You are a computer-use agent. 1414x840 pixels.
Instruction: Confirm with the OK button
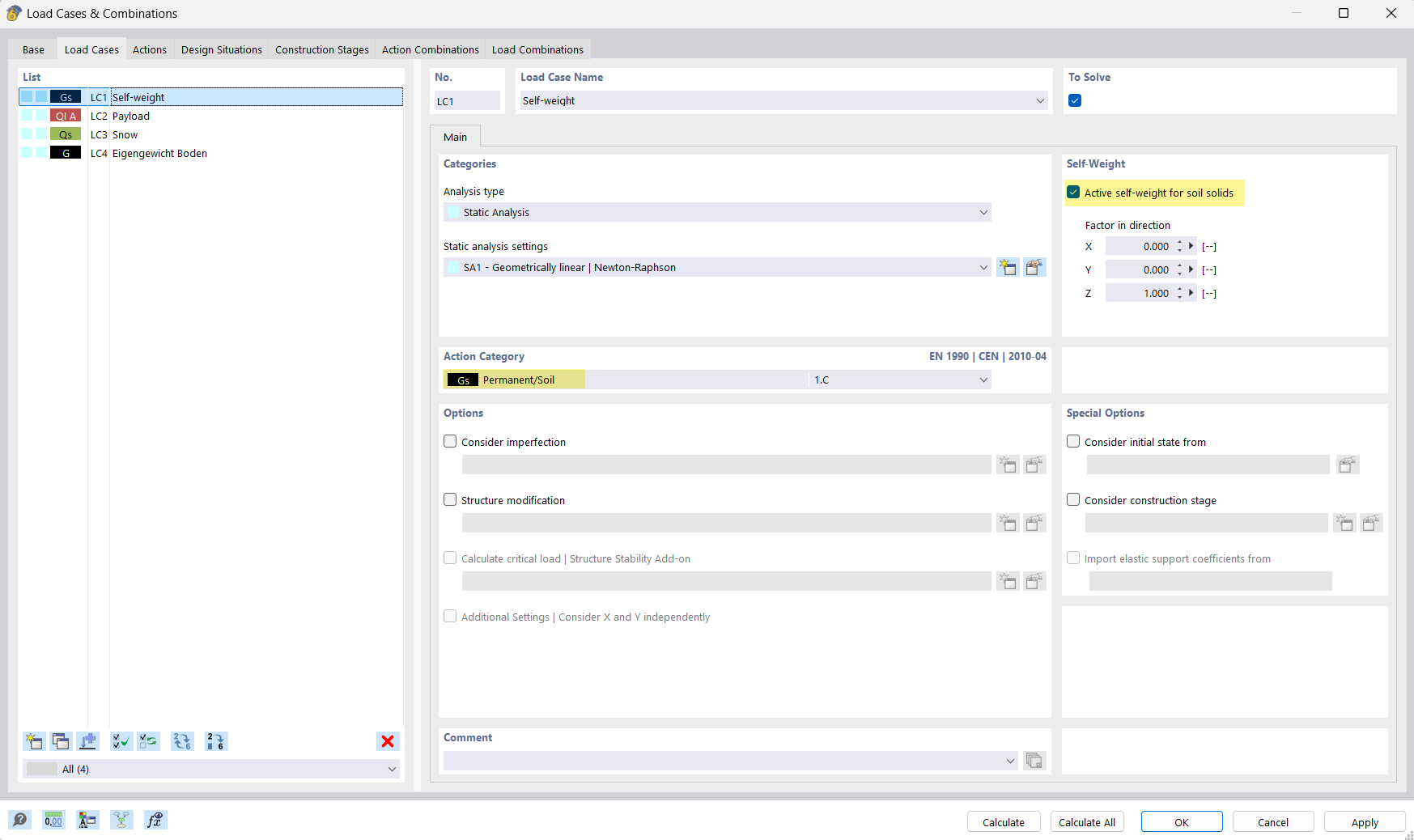click(1182, 822)
